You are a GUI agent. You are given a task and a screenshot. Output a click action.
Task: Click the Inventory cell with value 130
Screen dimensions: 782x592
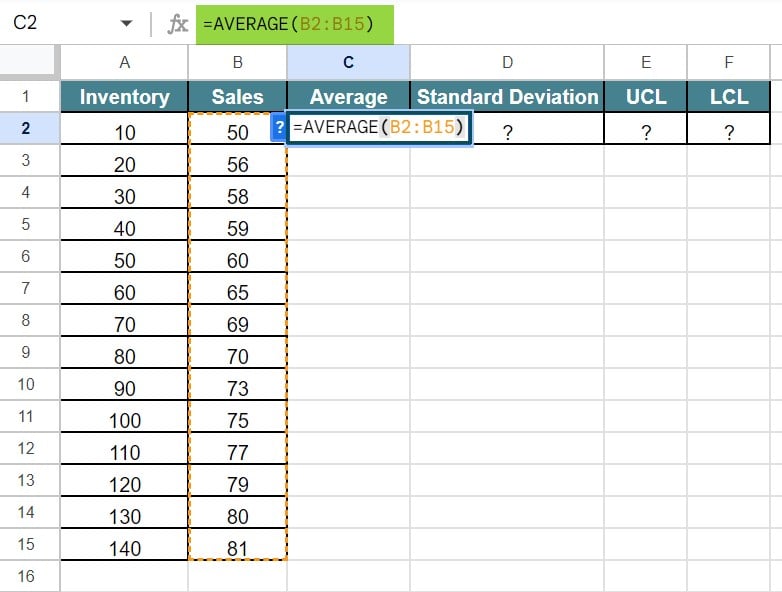click(x=124, y=512)
